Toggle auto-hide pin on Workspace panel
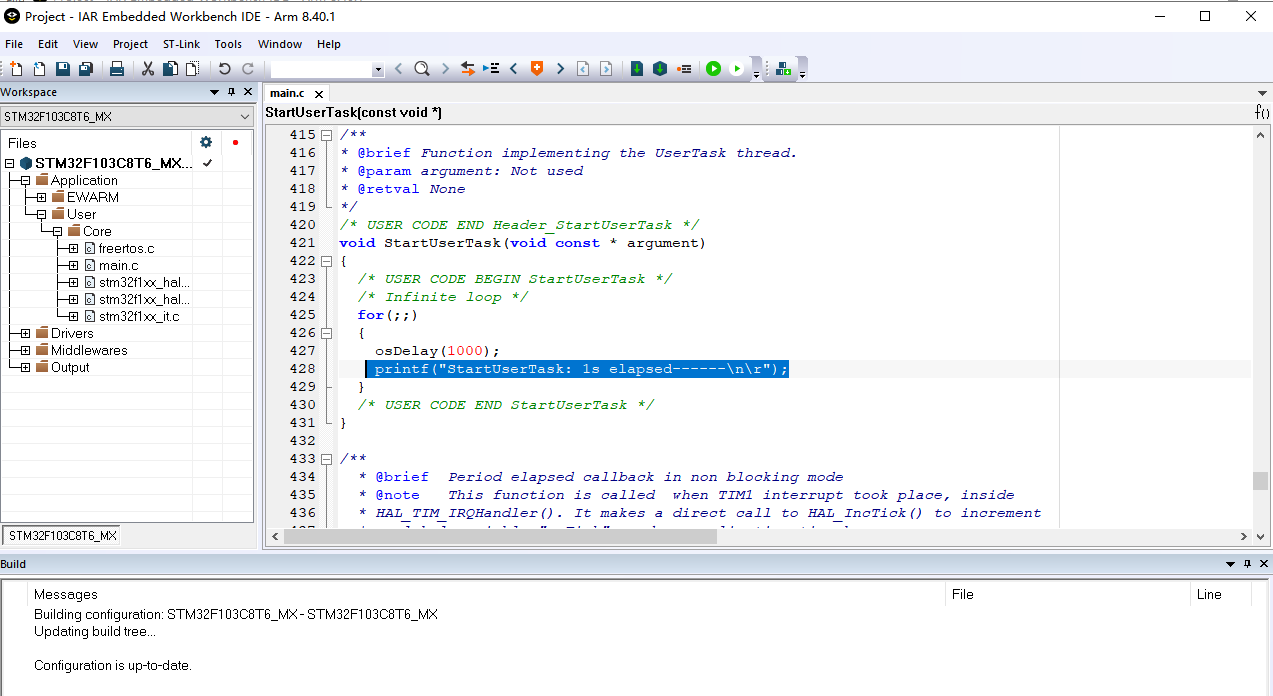The image size is (1273, 696). pyautogui.click(x=231, y=92)
